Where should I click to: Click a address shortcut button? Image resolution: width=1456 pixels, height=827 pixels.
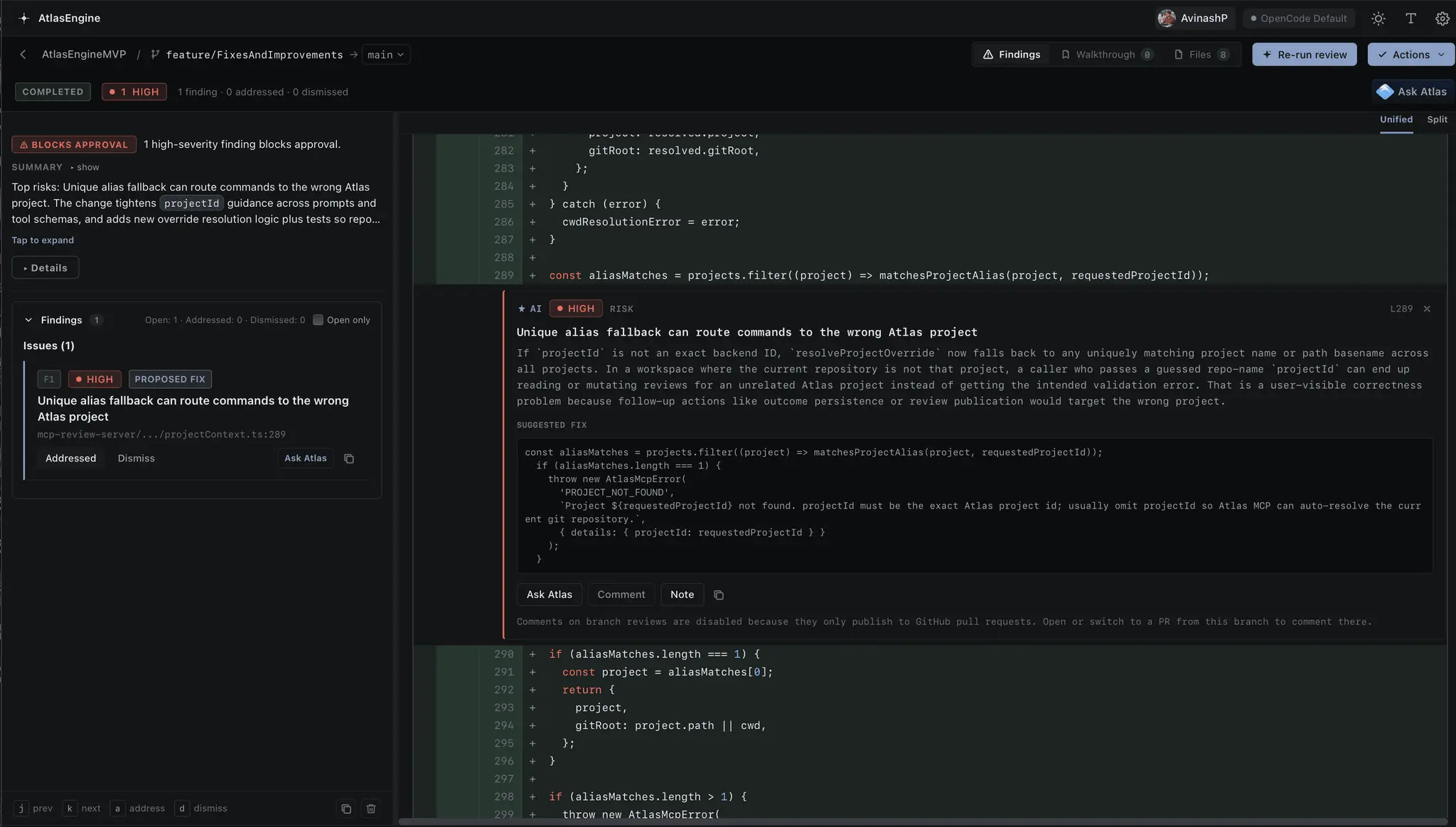(x=139, y=809)
